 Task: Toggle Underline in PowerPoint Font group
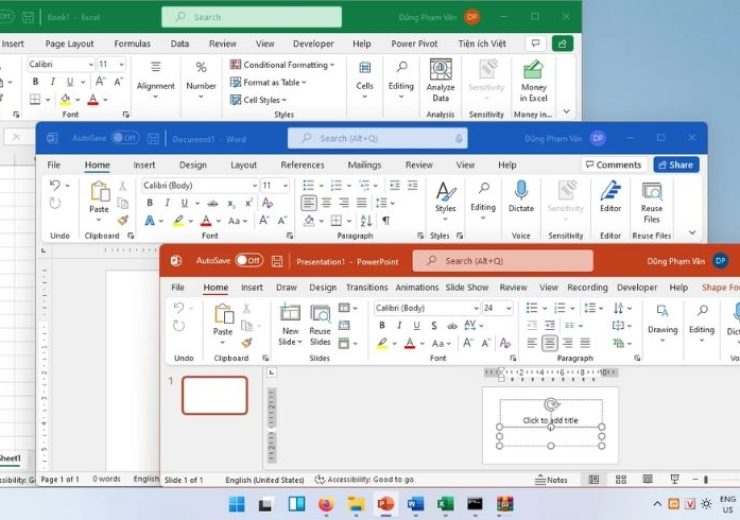click(416, 325)
